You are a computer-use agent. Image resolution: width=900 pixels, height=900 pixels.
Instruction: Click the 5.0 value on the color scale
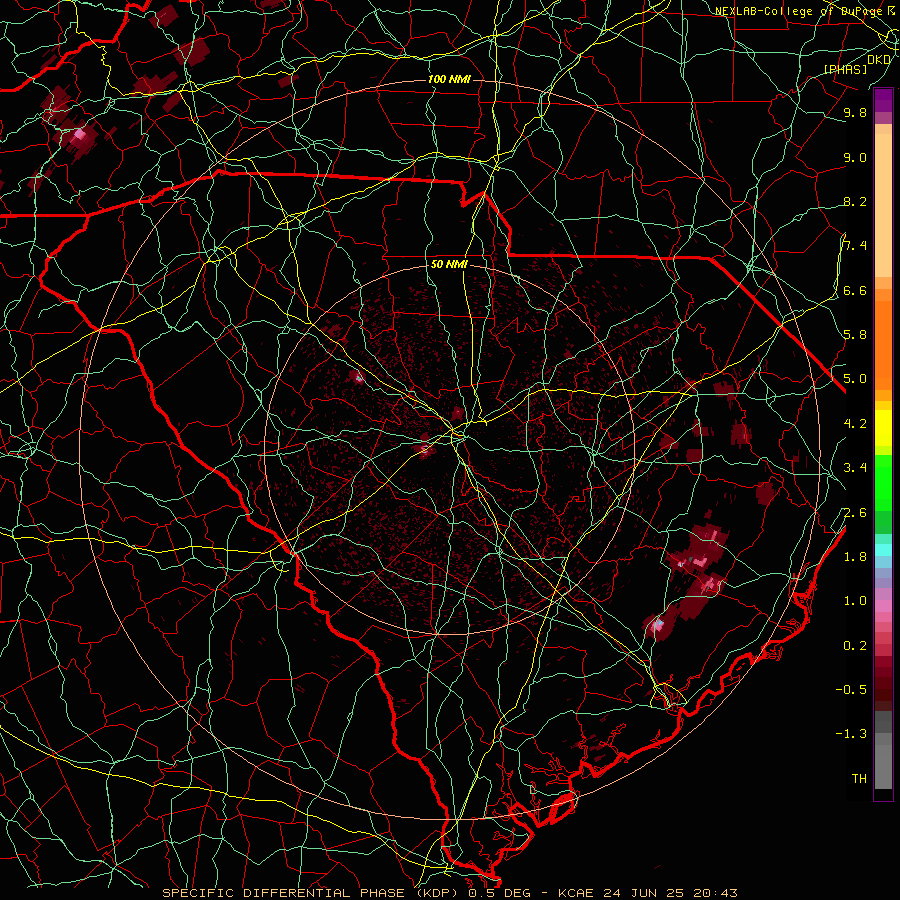tap(855, 379)
